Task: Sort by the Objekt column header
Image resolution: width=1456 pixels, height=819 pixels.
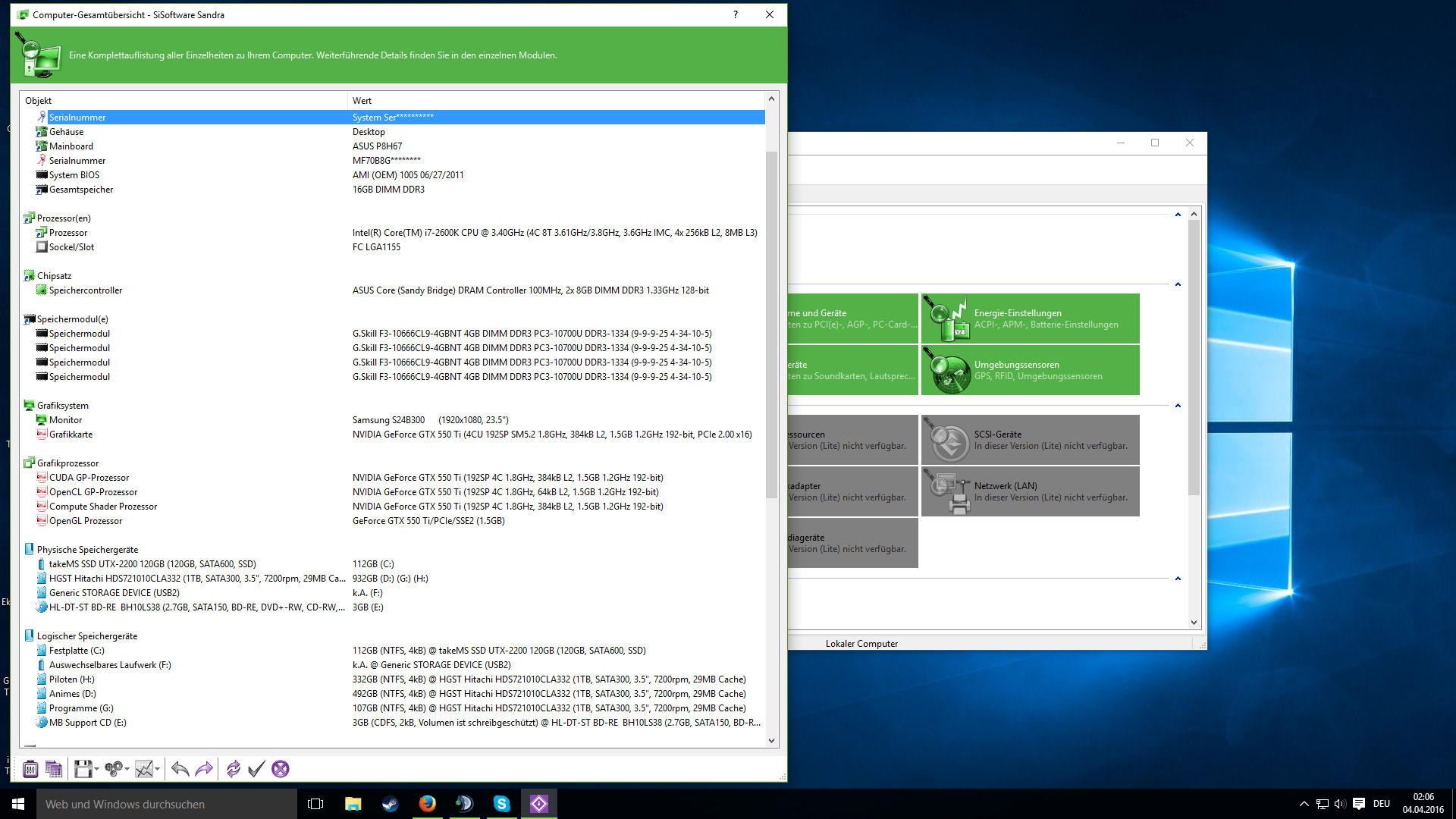Action: (x=184, y=101)
